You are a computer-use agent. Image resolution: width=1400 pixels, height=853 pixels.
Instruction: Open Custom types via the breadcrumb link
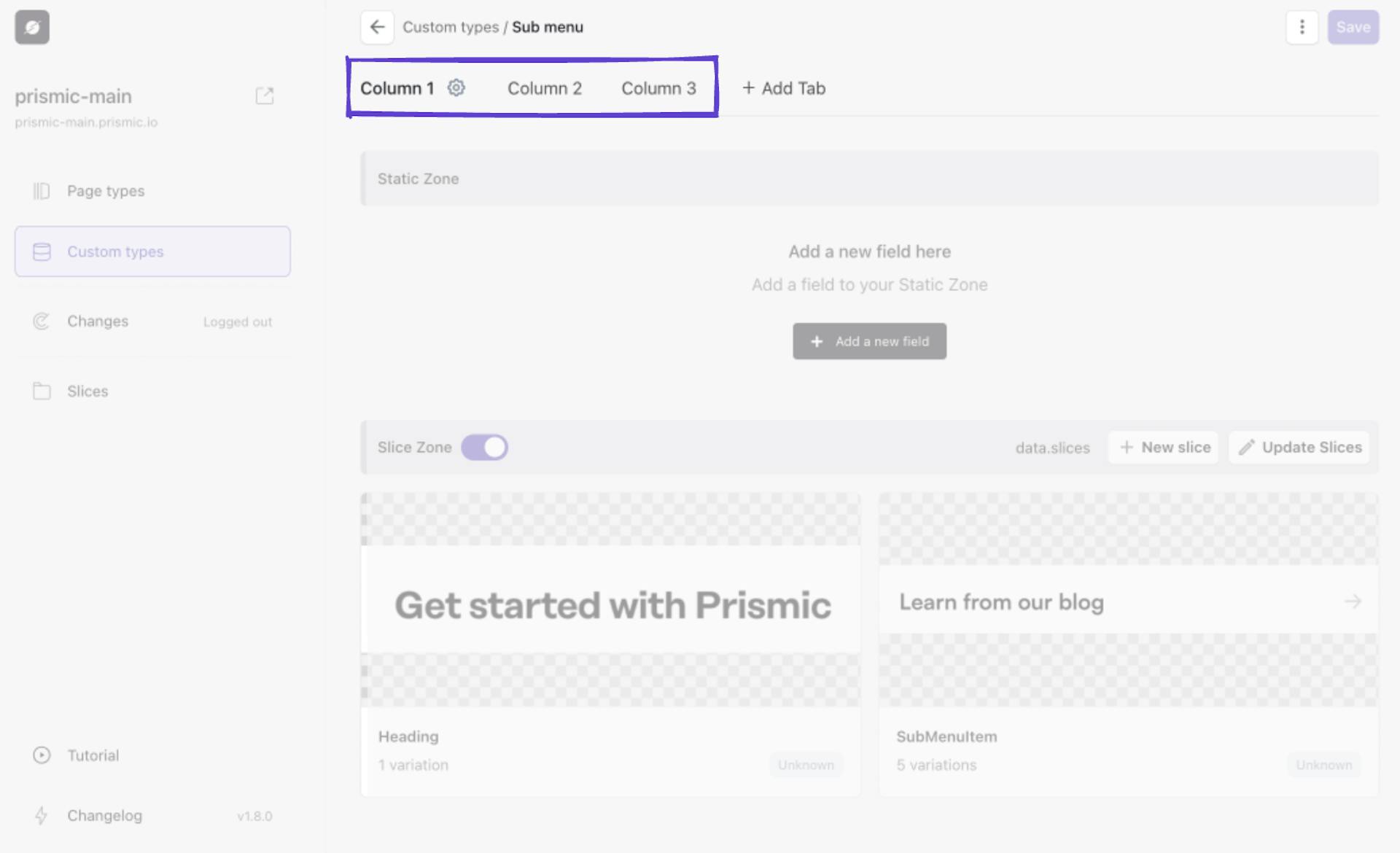[452, 27]
